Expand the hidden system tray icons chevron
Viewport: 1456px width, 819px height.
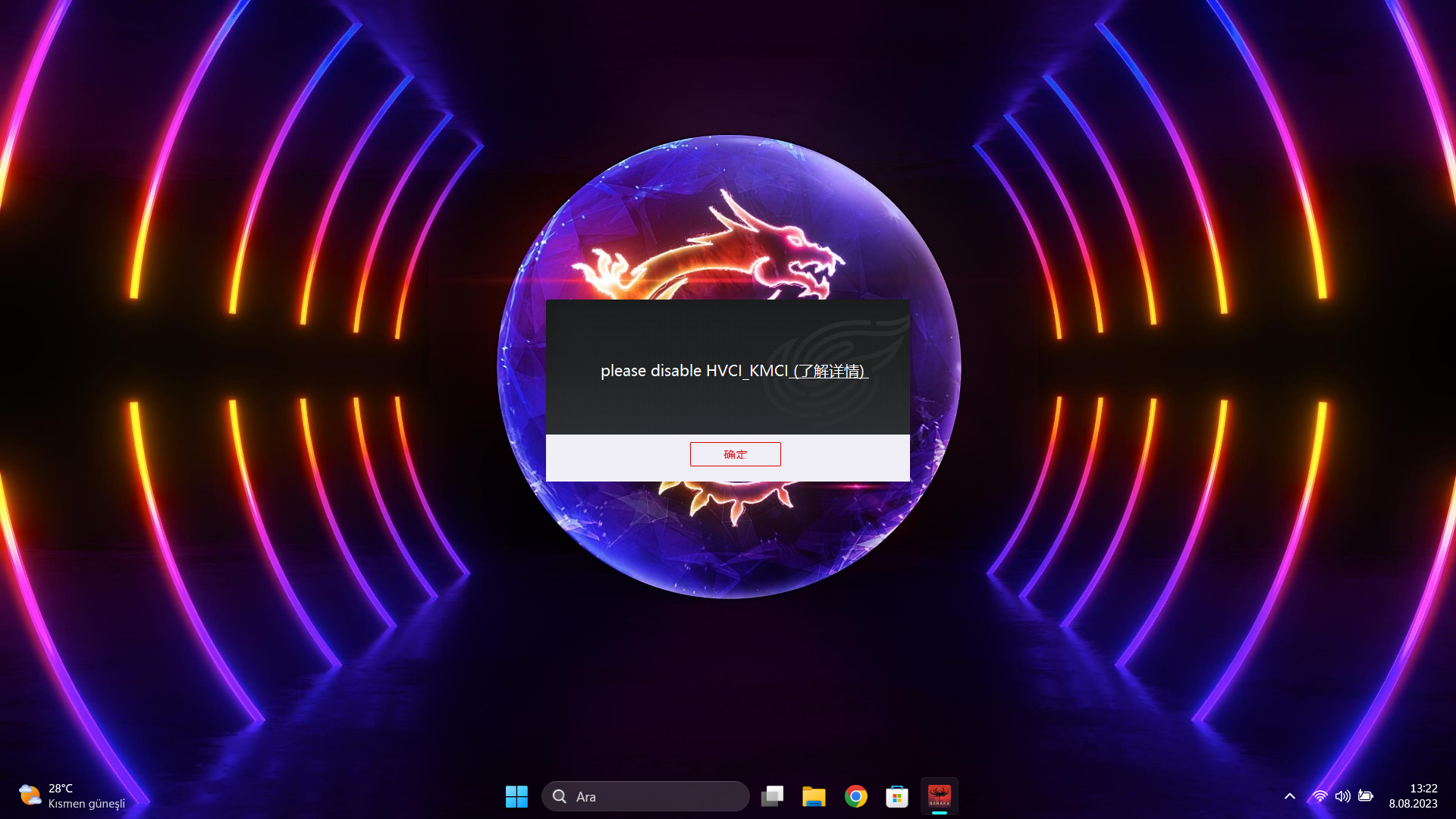pos(1289,796)
